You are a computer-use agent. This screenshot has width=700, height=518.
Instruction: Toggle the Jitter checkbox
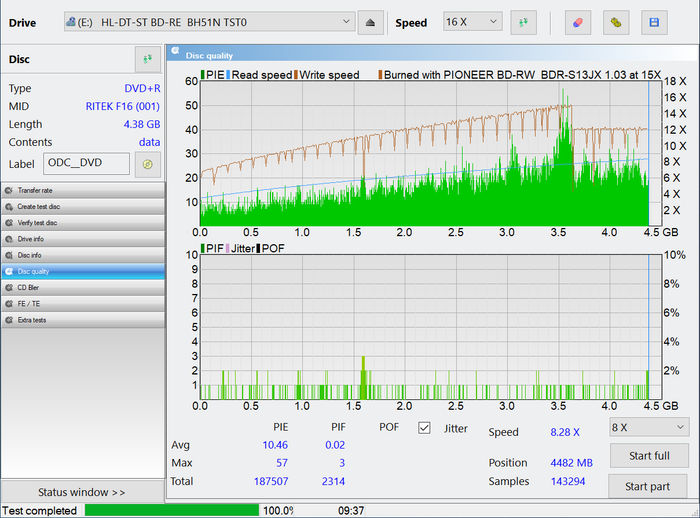coord(424,428)
